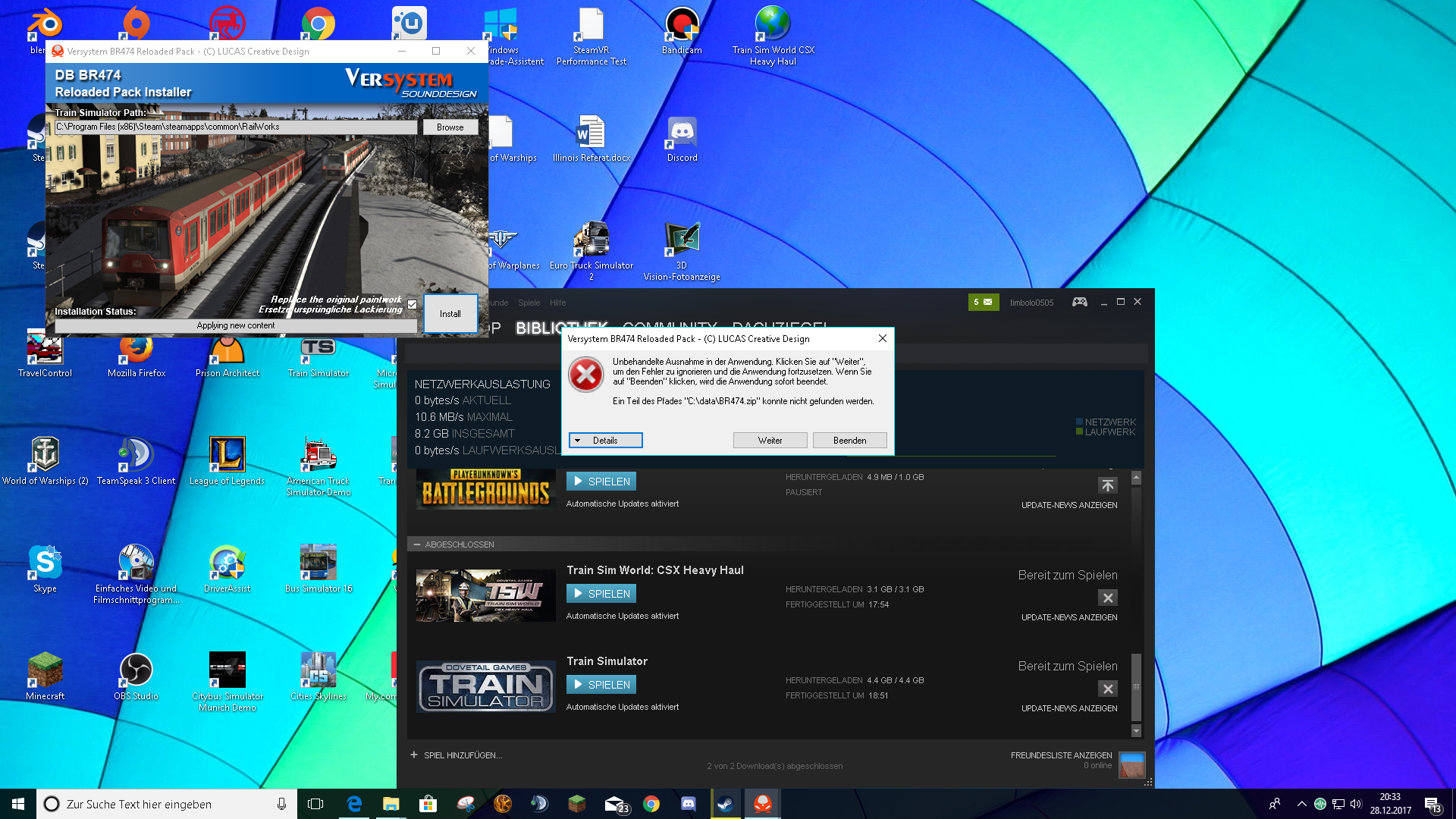This screenshot has width=1456, height=819.
Task: Expand the Details section in the error dialog
Action: click(605, 441)
